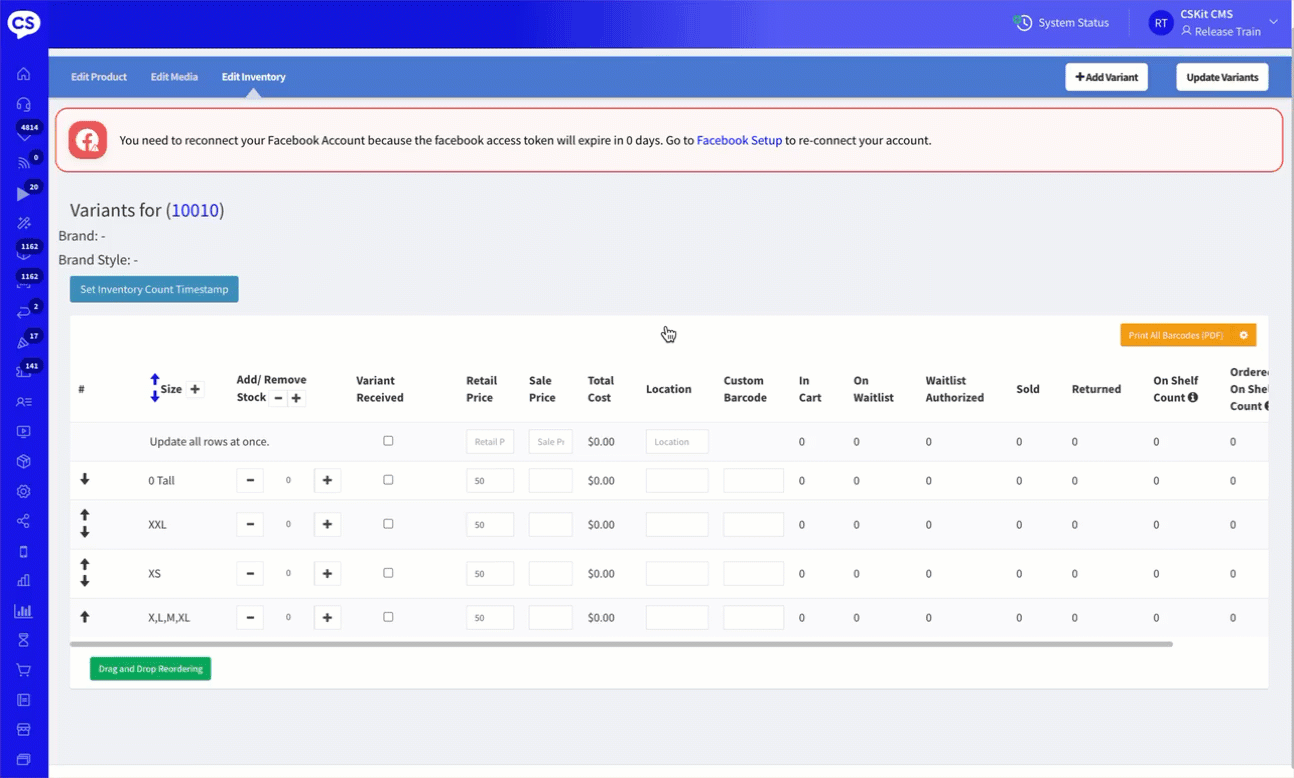Check Variant Received for XXL row

388,524
